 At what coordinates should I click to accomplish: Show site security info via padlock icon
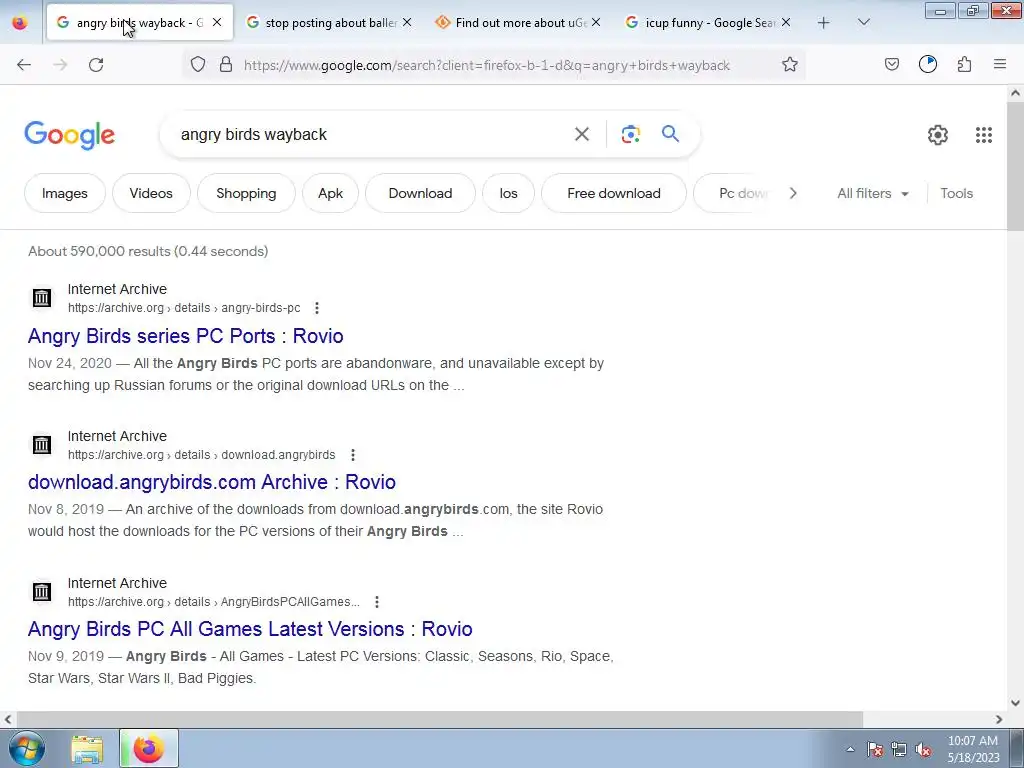pos(226,65)
